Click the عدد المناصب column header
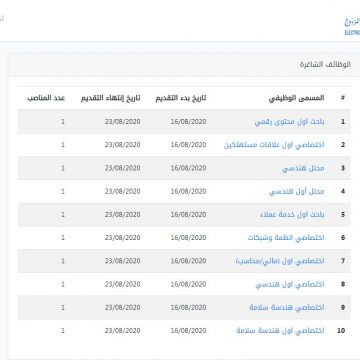Image resolution: width=360 pixels, height=360 pixels. (46, 98)
